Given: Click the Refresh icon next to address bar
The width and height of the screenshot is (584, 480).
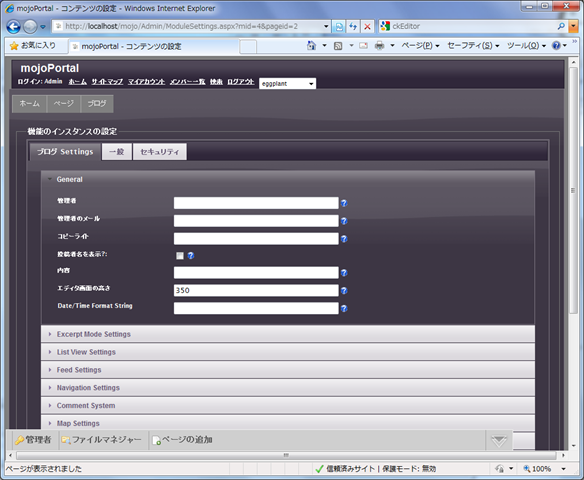Looking at the screenshot, I should [x=353, y=26].
